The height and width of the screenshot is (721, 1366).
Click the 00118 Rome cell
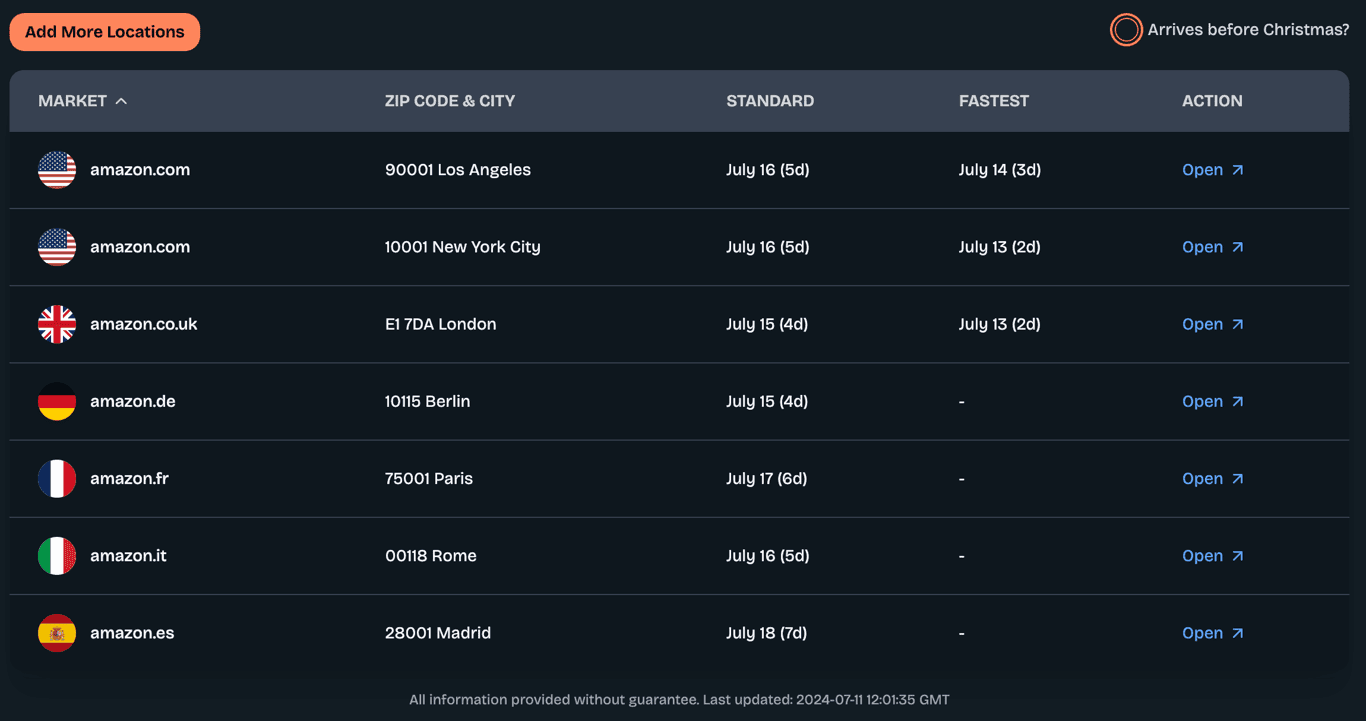pos(431,556)
